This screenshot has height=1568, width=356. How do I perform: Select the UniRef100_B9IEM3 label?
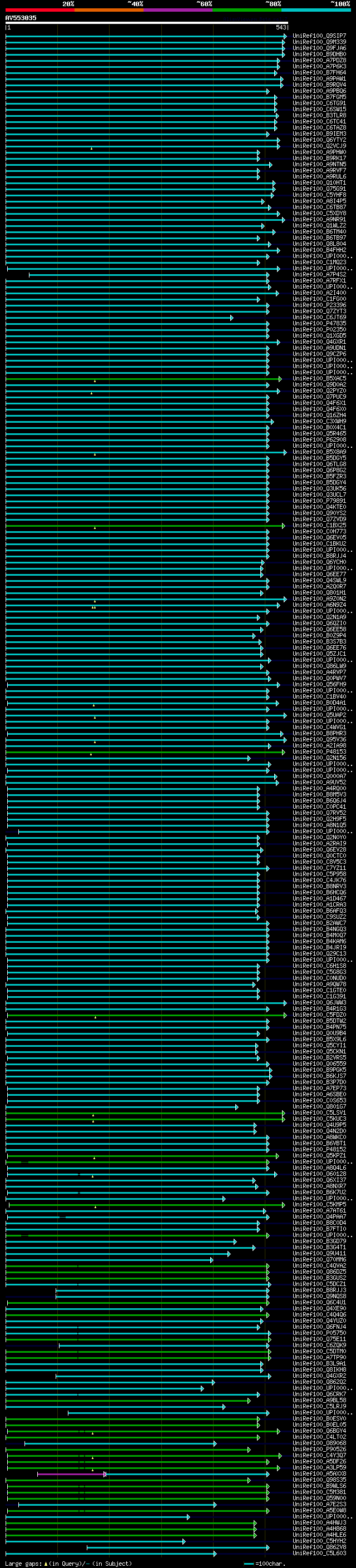tap(319, 134)
